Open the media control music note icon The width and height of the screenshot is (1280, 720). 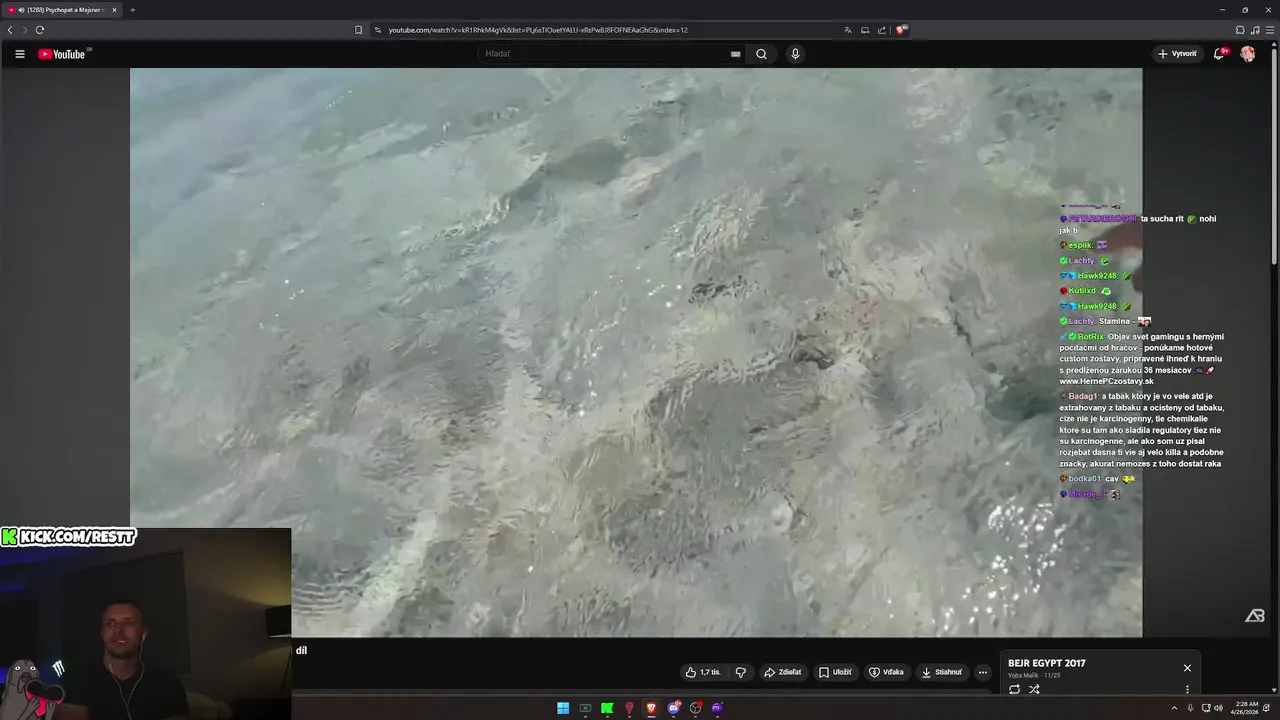(x=1255, y=30)
